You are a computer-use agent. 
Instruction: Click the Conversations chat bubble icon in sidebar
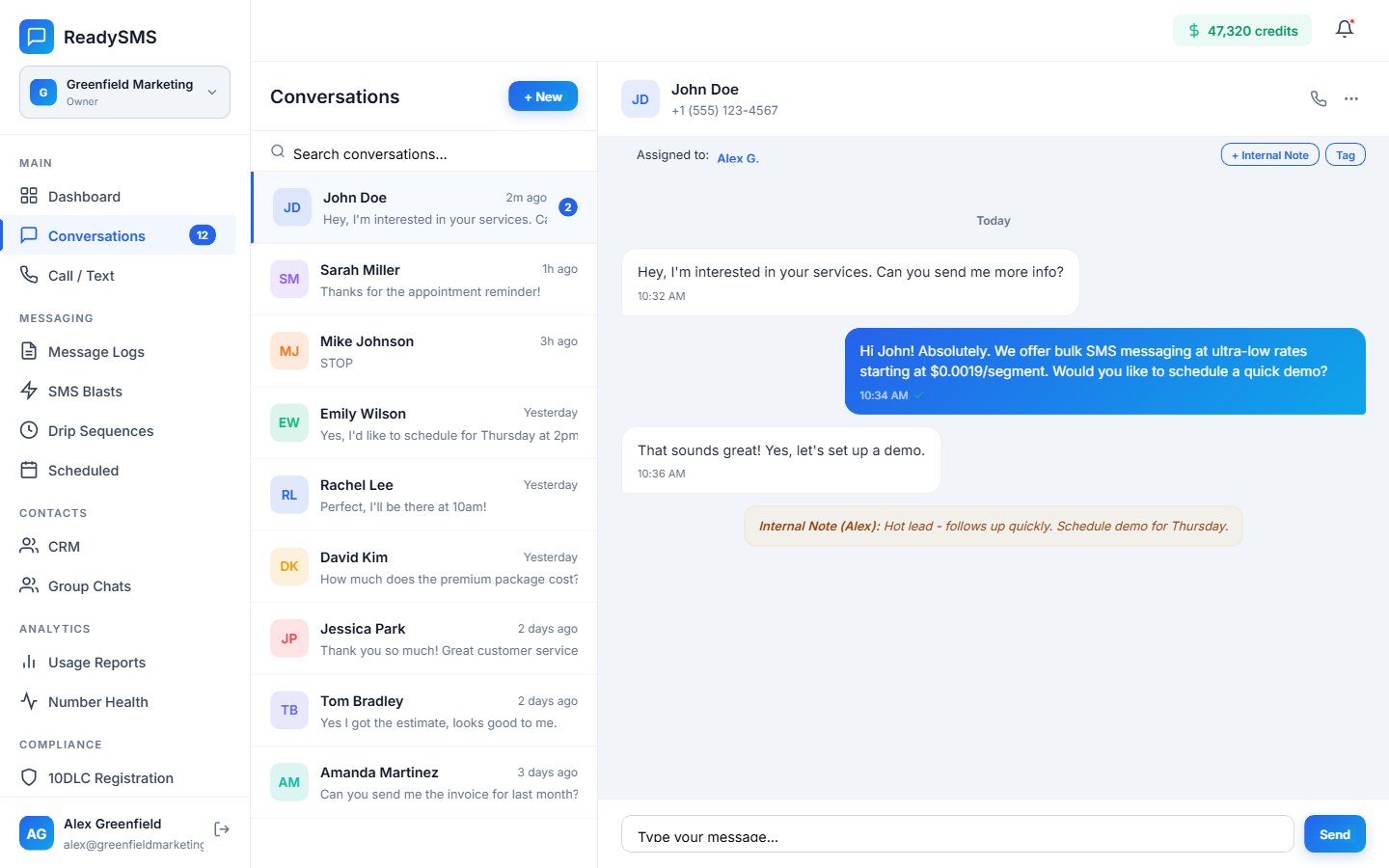[29, 235]
